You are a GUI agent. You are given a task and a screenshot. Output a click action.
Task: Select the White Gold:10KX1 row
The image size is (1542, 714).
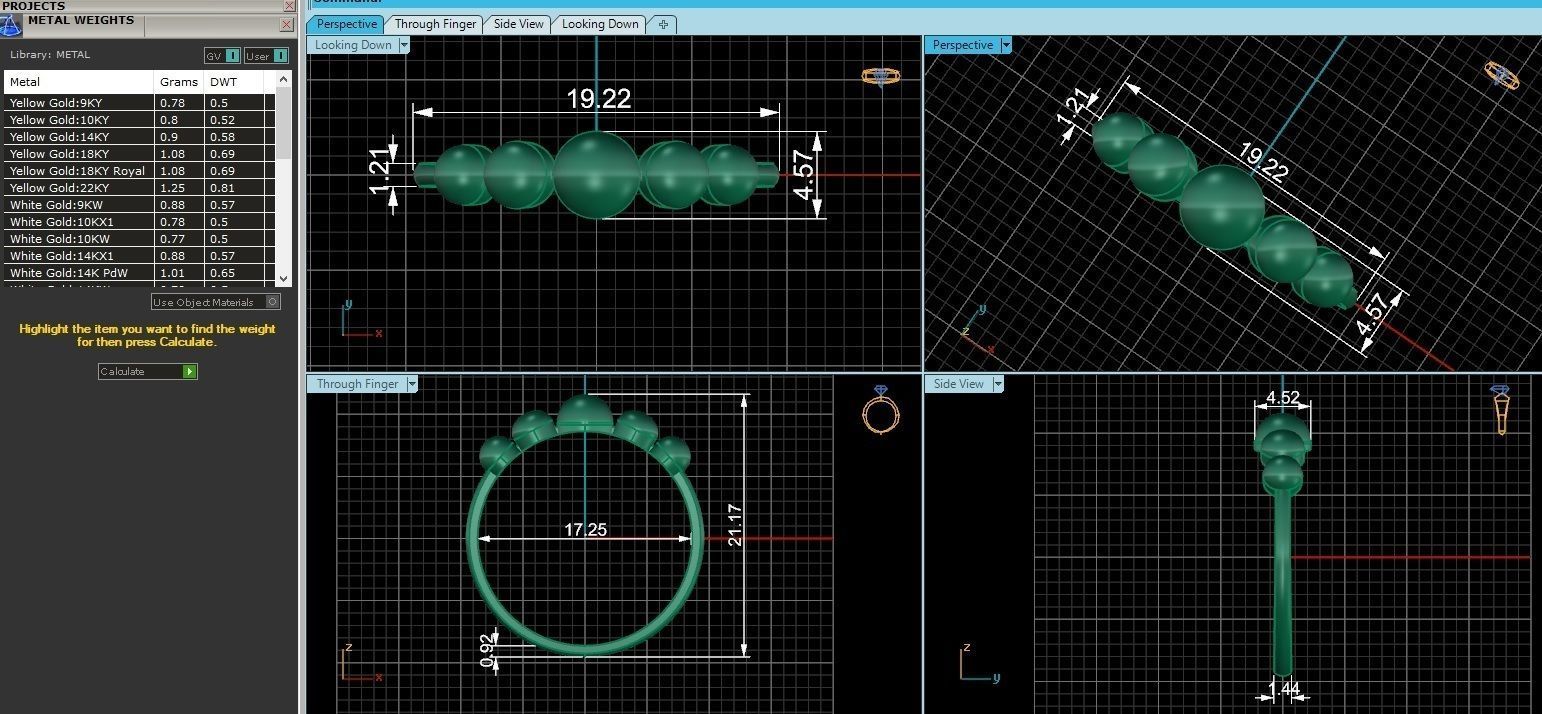tap(140, 222)
